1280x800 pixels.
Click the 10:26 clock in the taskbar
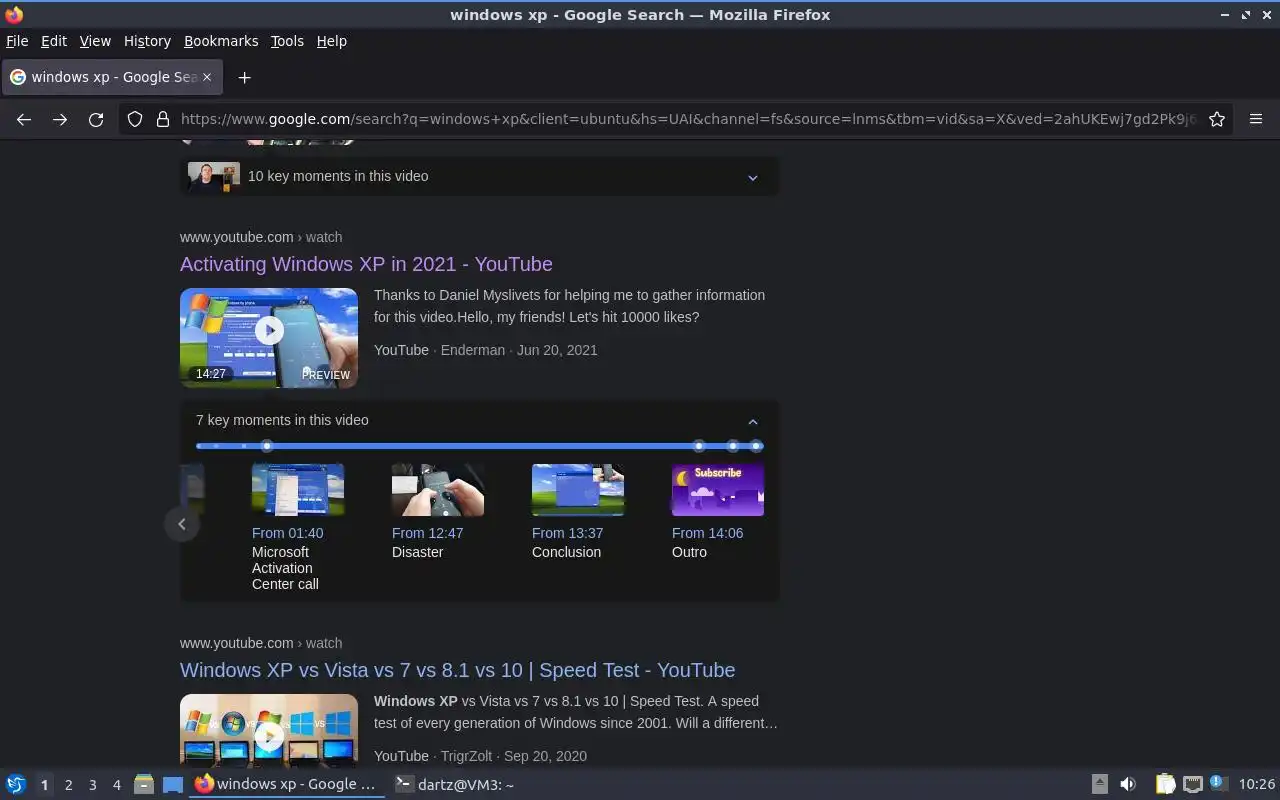point(1256,784)
